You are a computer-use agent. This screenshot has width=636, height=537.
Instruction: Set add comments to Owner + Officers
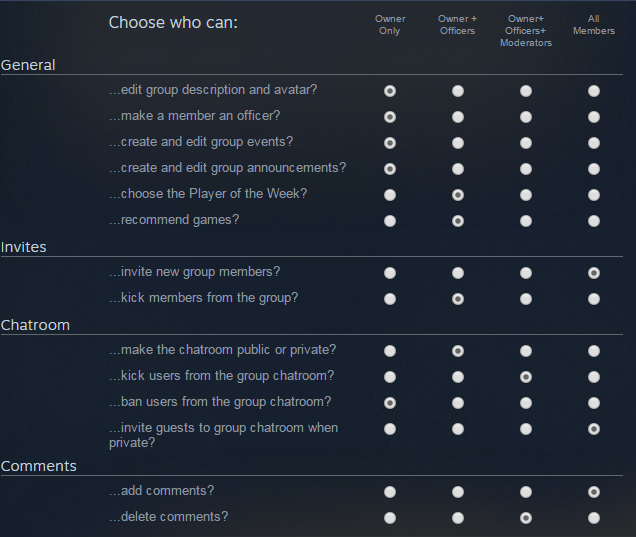pos(458,492)
